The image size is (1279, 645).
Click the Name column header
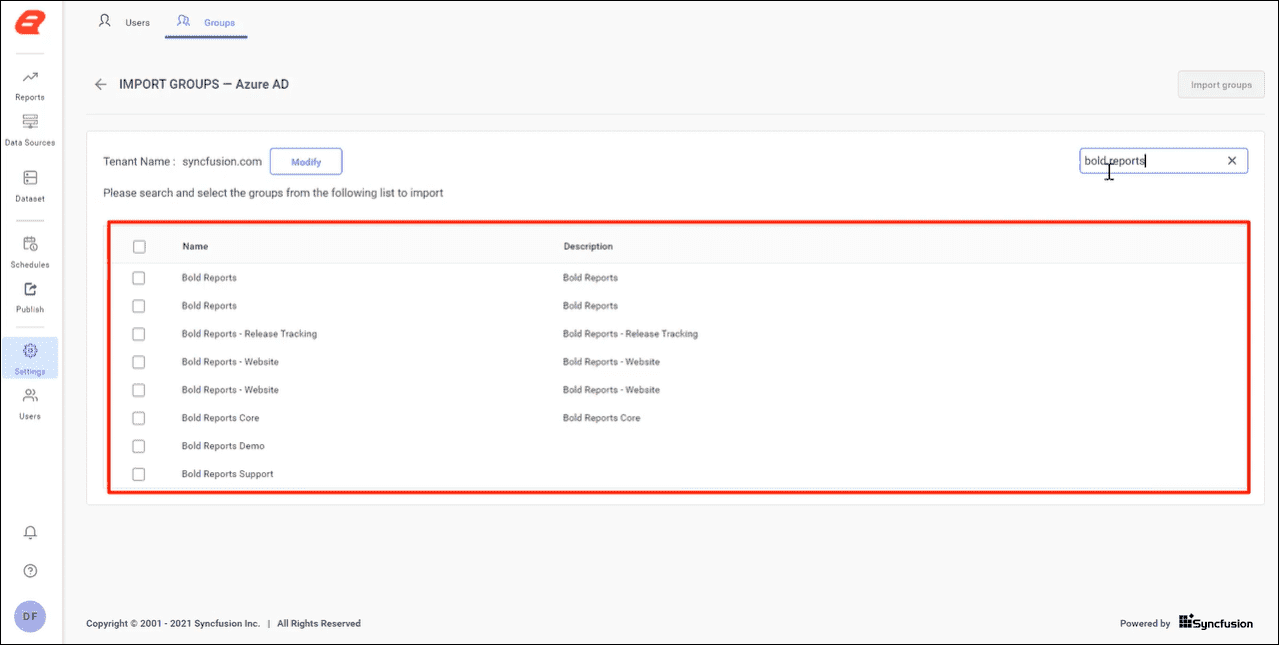click(195, 246)
